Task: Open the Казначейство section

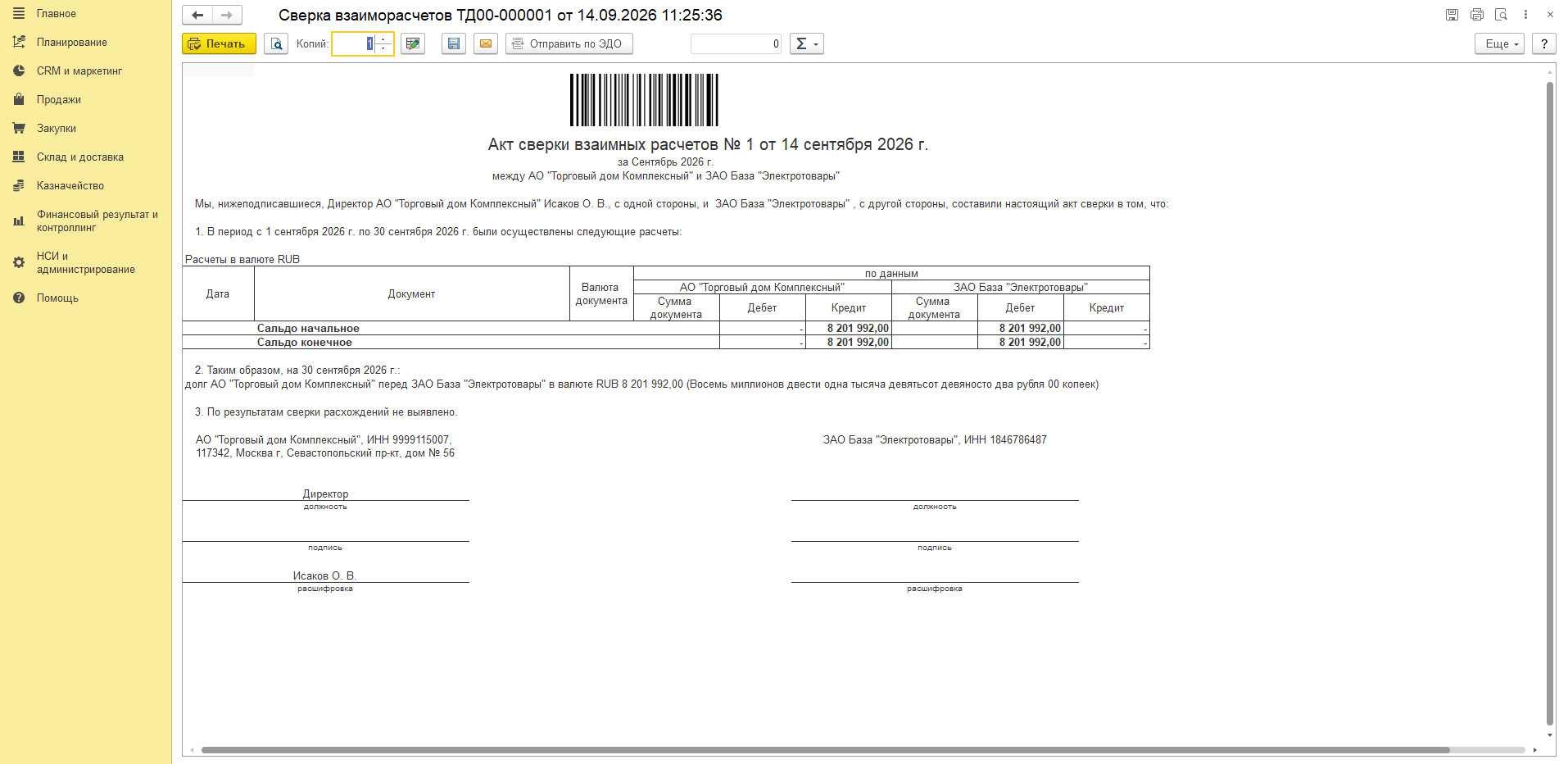Action: click(x=70, y=186)
